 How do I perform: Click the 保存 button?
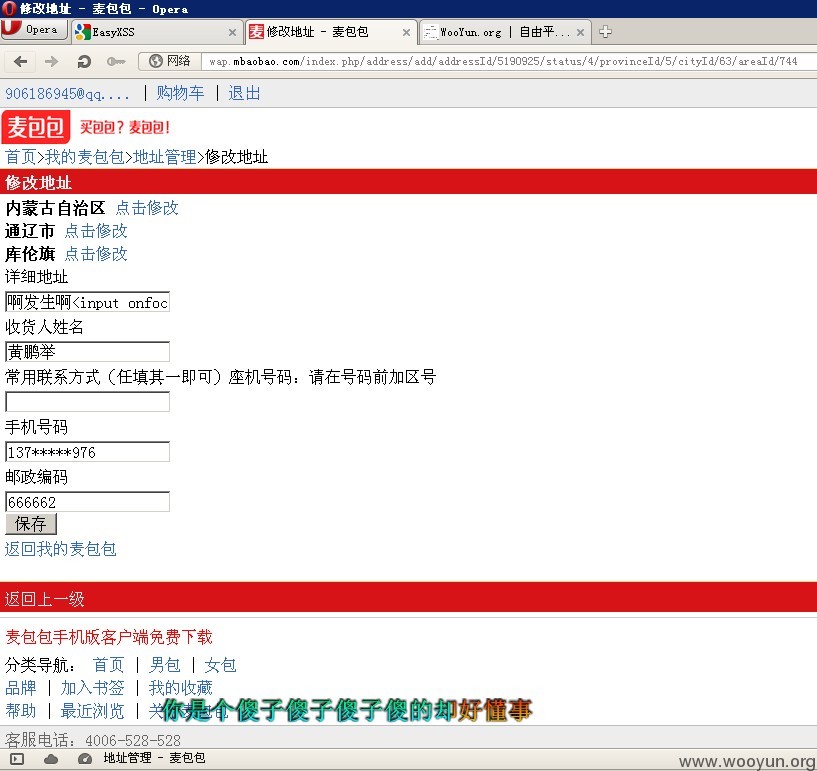click(31, 524)
